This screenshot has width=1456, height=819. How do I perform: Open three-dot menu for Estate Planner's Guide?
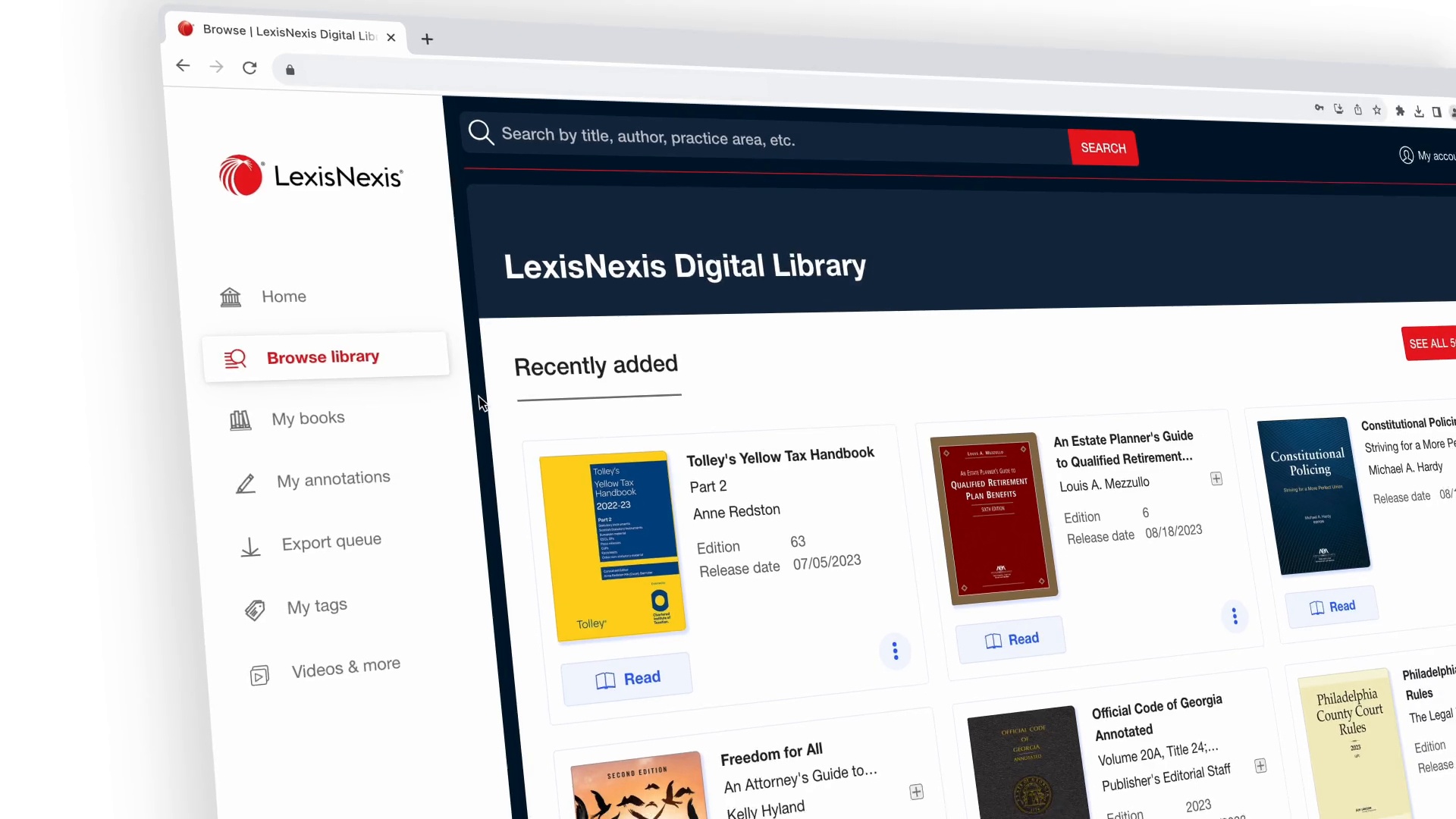click(x=1235, y=617)
